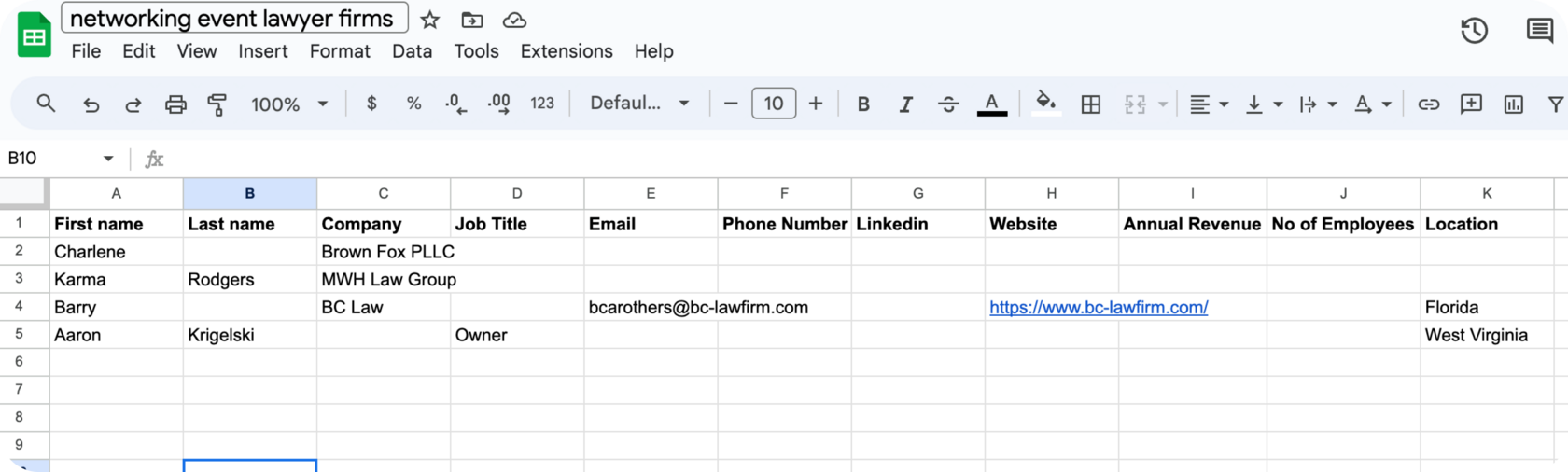Open the name box dropdown arrow
Screen dimensions: 1568x472
[x=108, y=159]
